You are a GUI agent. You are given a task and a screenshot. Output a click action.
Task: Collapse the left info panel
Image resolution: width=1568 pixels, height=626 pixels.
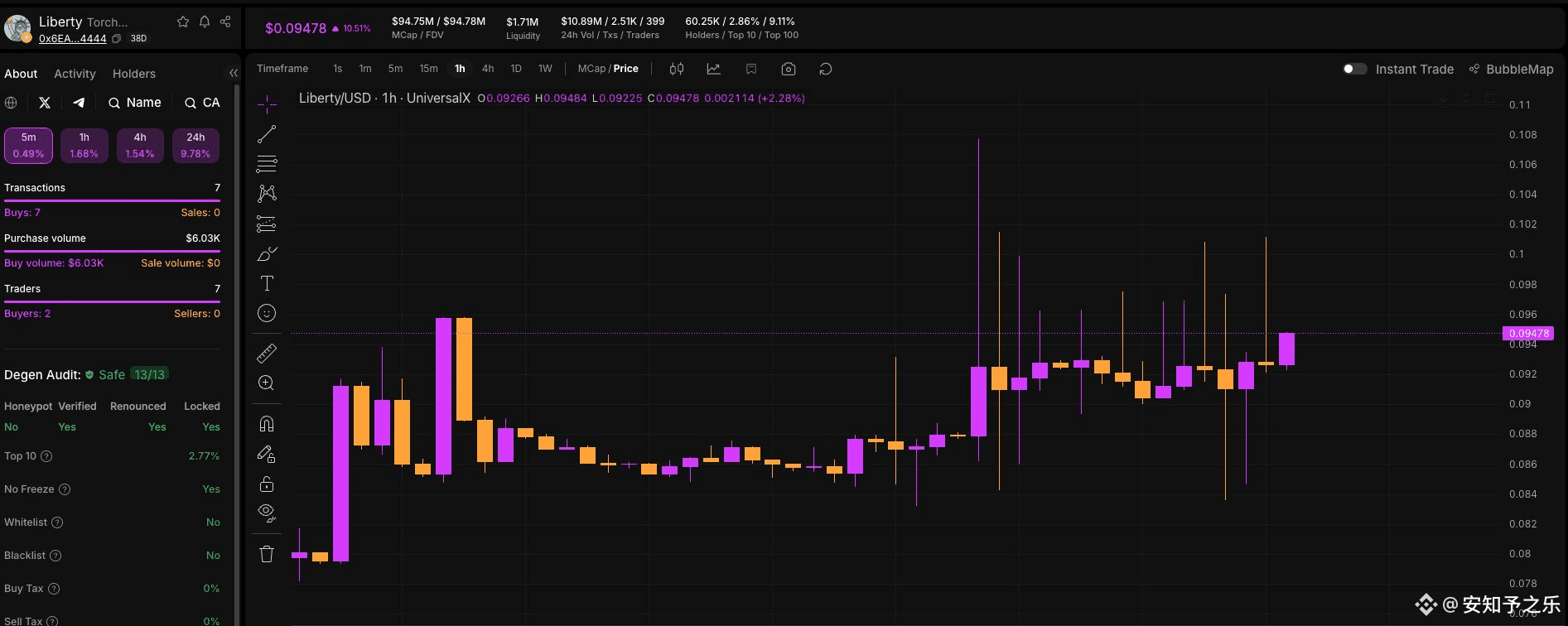(x=233, y=73)
